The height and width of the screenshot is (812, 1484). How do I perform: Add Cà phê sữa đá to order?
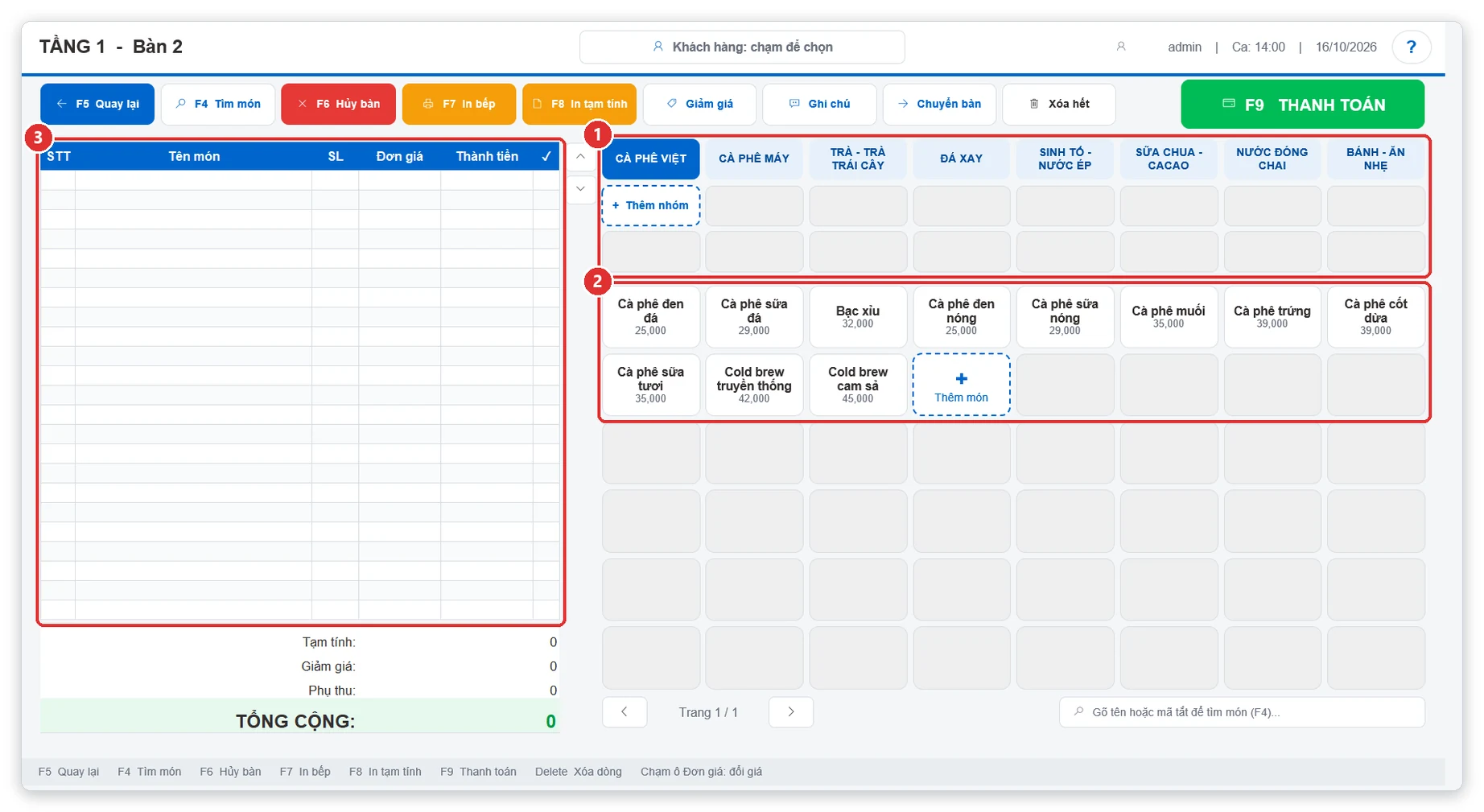tap(754, 316)
